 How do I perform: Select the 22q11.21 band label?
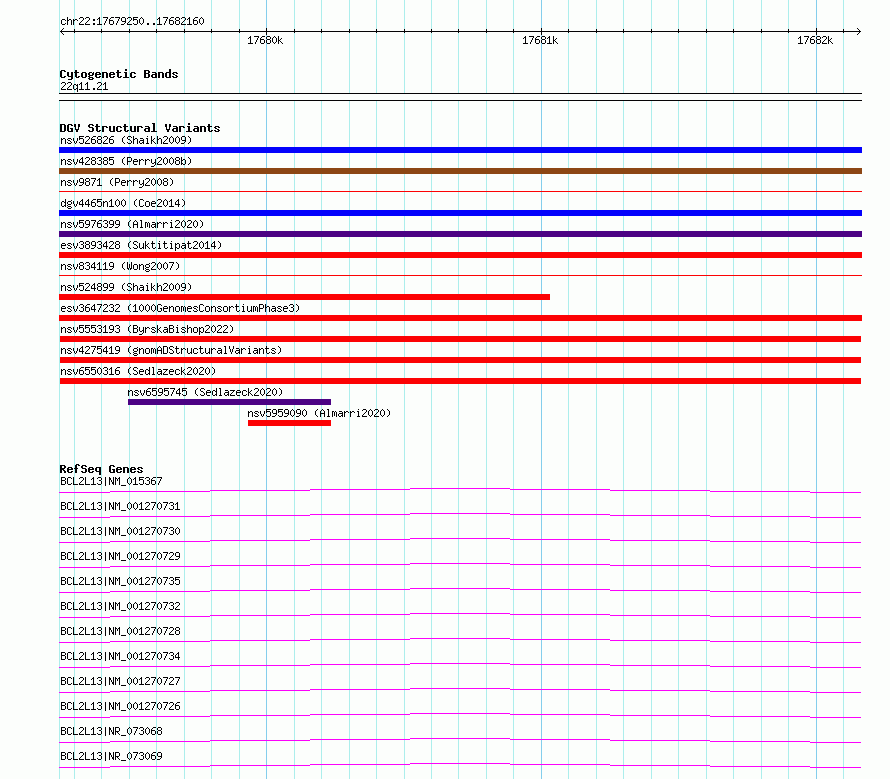click(84, 86)
